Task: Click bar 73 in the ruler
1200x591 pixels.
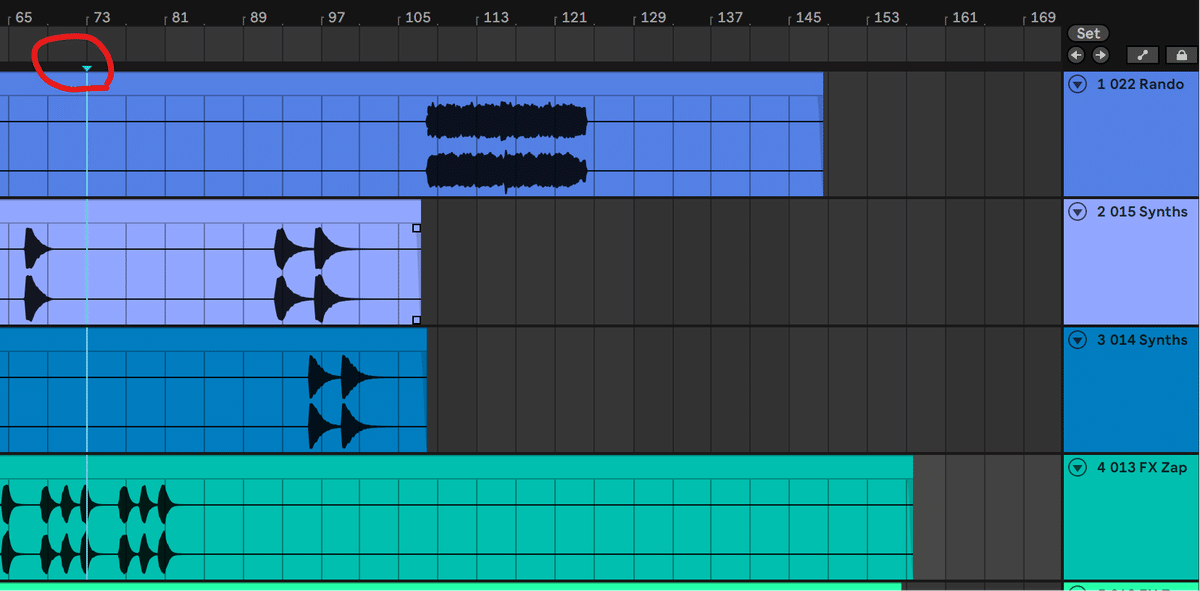Action: (102, 17)
